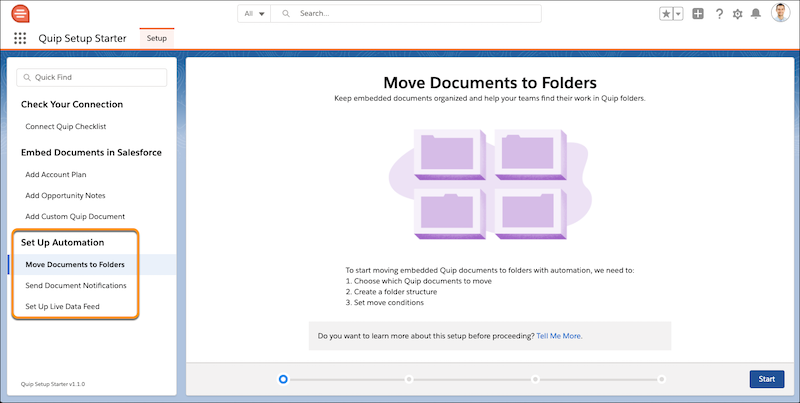This screenshot has height=403, width=800.
Task: Open the global actions plus icon
Action: 698,14
